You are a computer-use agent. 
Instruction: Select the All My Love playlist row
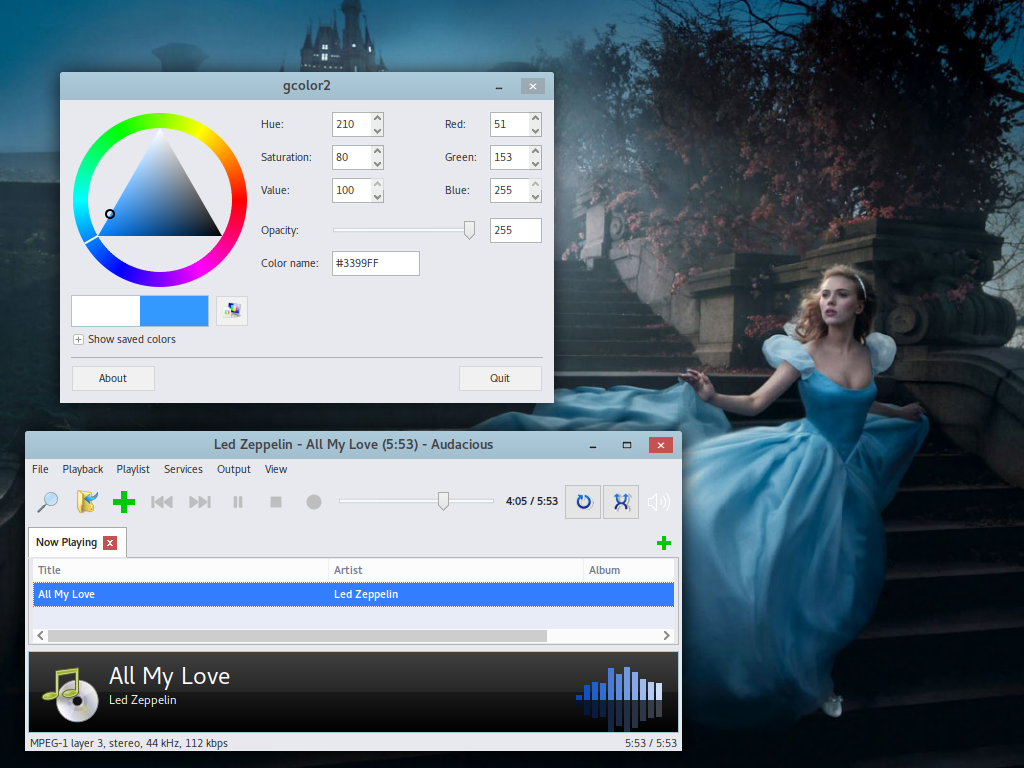(x=353, y=594)
